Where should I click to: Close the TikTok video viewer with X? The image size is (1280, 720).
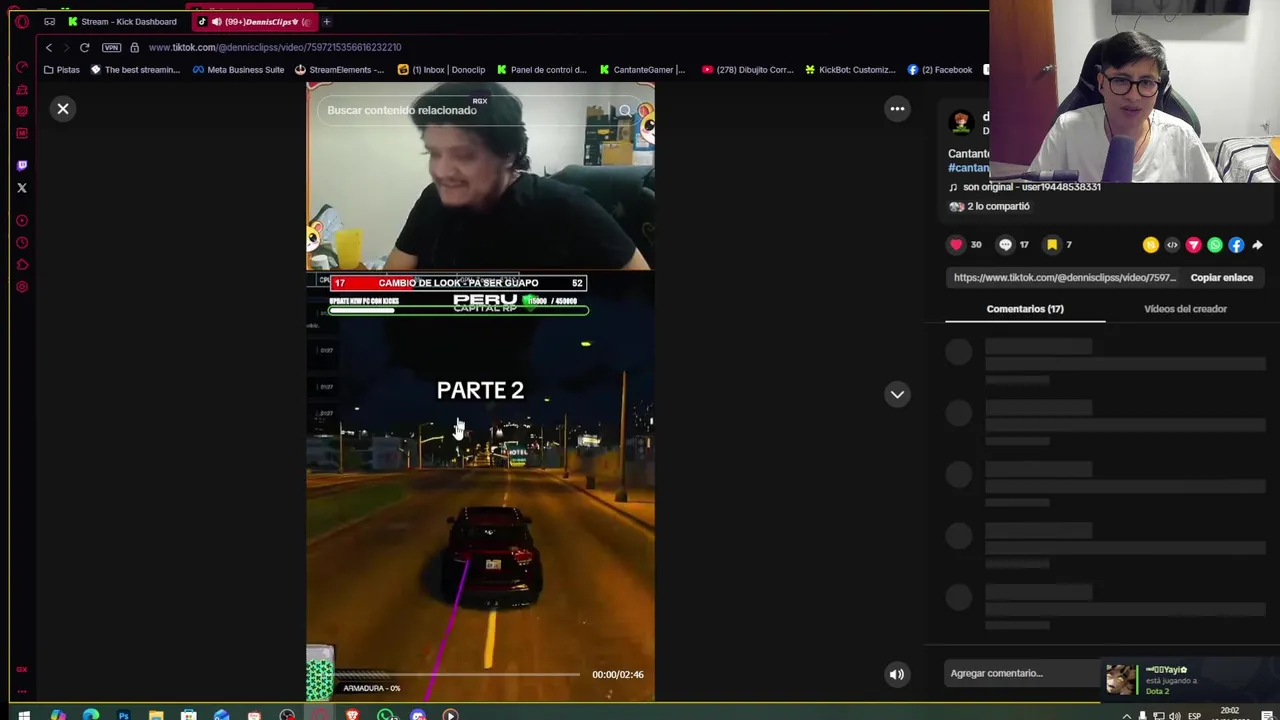pos(63,109)
